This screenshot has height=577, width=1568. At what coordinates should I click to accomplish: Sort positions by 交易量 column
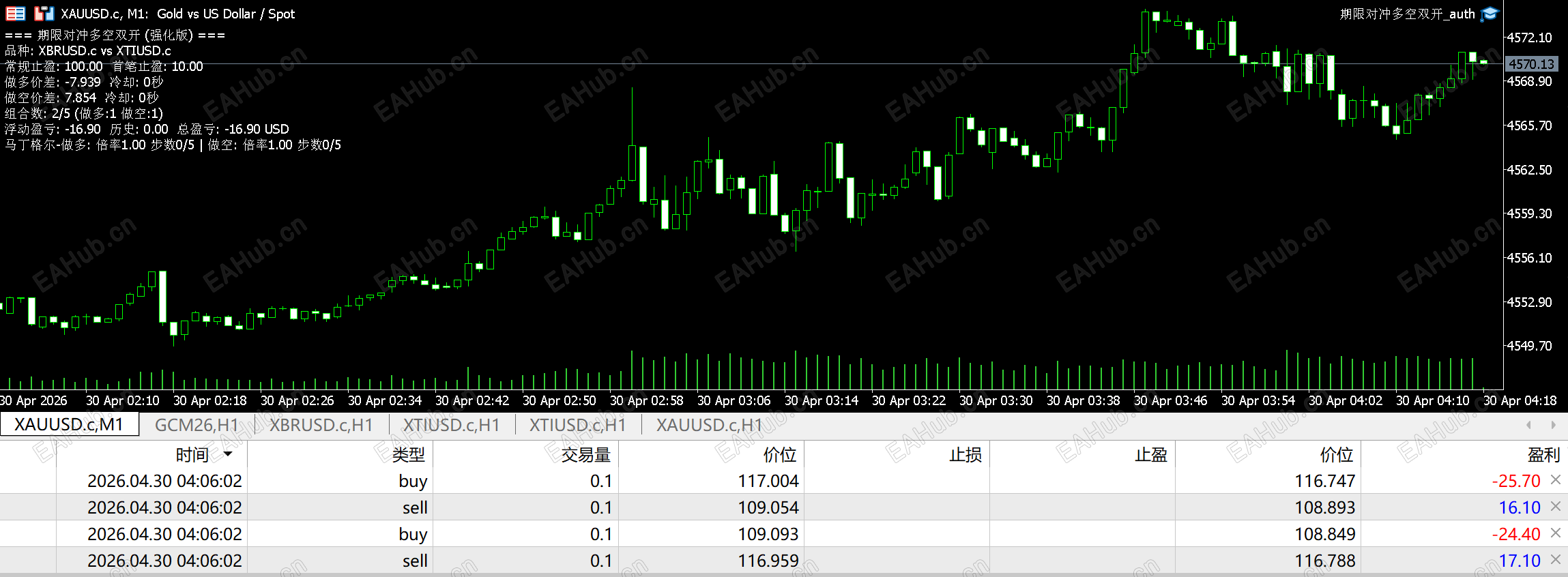click(585, 454)
